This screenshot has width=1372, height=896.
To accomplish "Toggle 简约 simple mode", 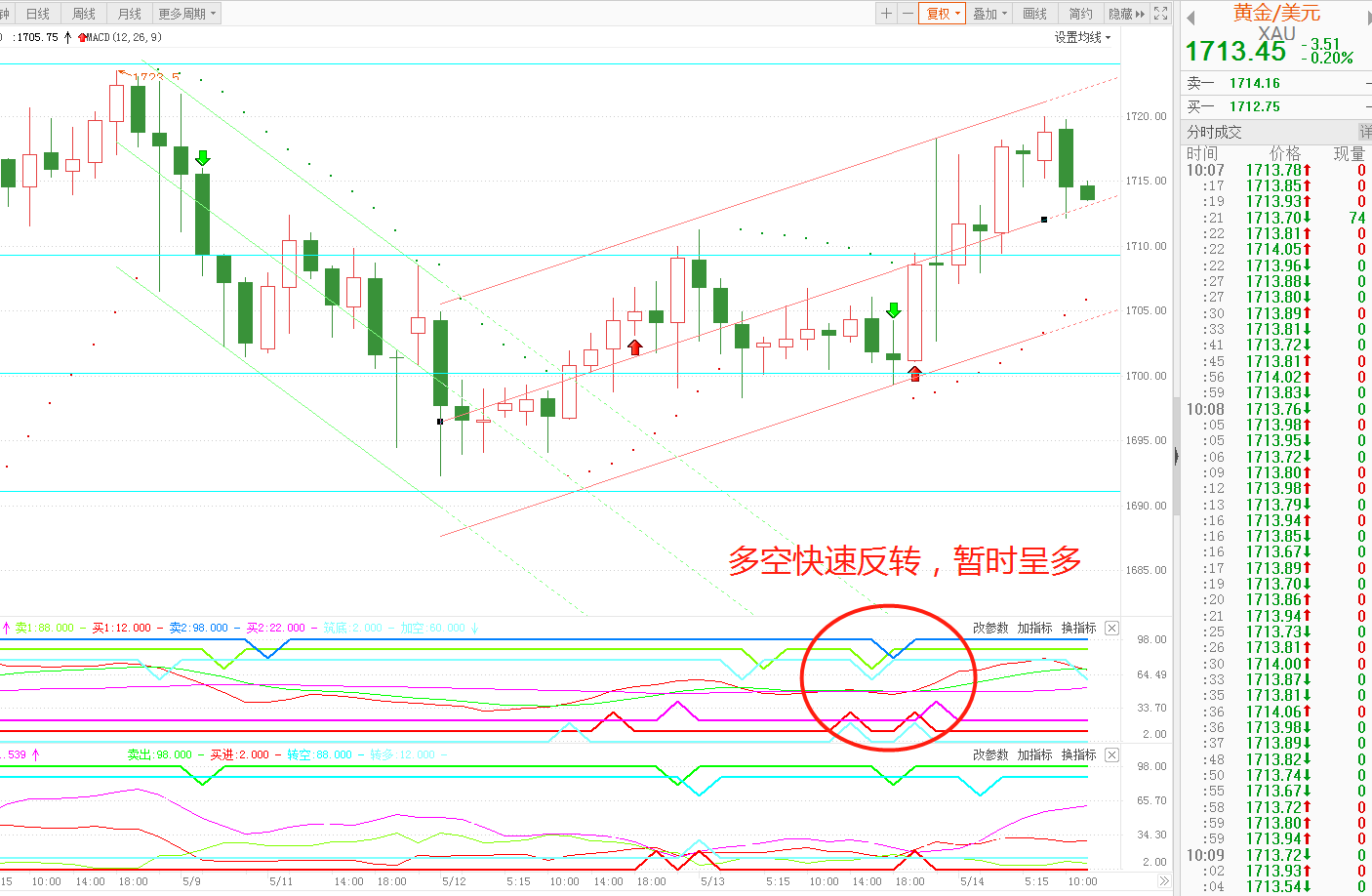I will [1080, 14].
